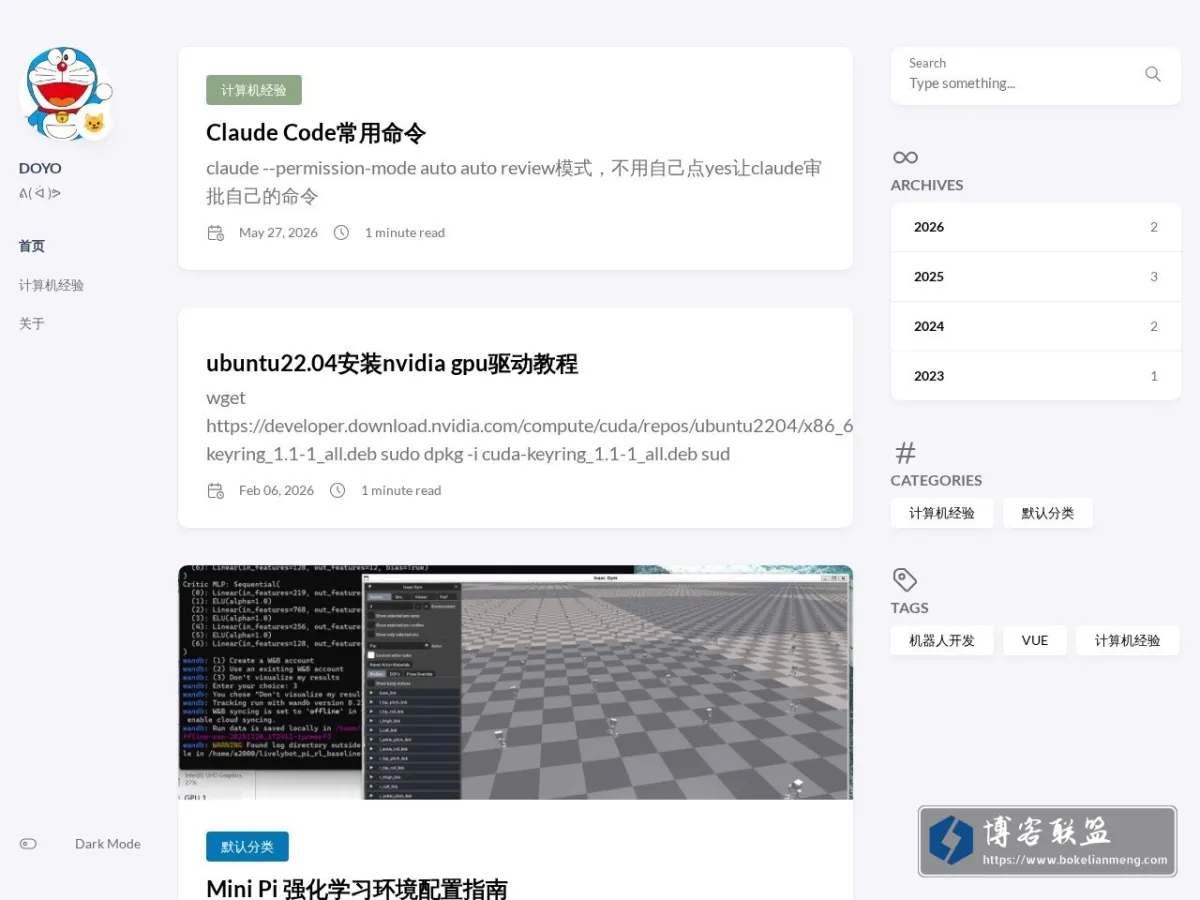The height and width of the screenshot is (900, 1200).
Task: Click the TAGS heading text
Action: (910, 608)
